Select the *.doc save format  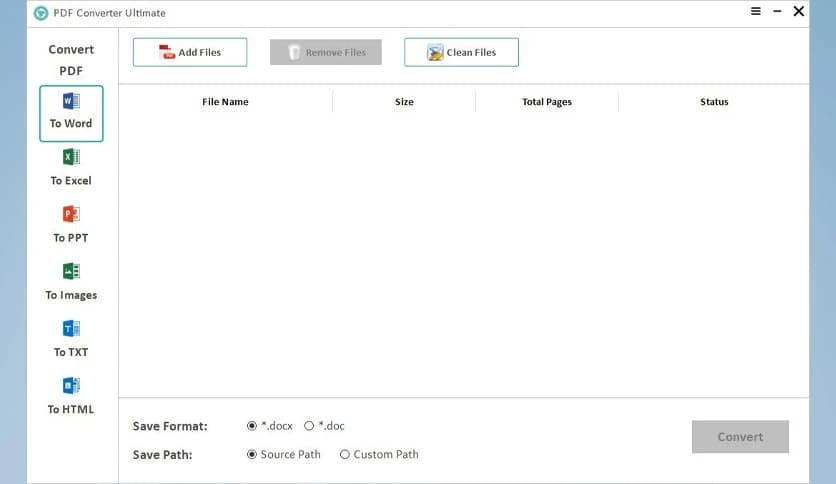[324, 426]
